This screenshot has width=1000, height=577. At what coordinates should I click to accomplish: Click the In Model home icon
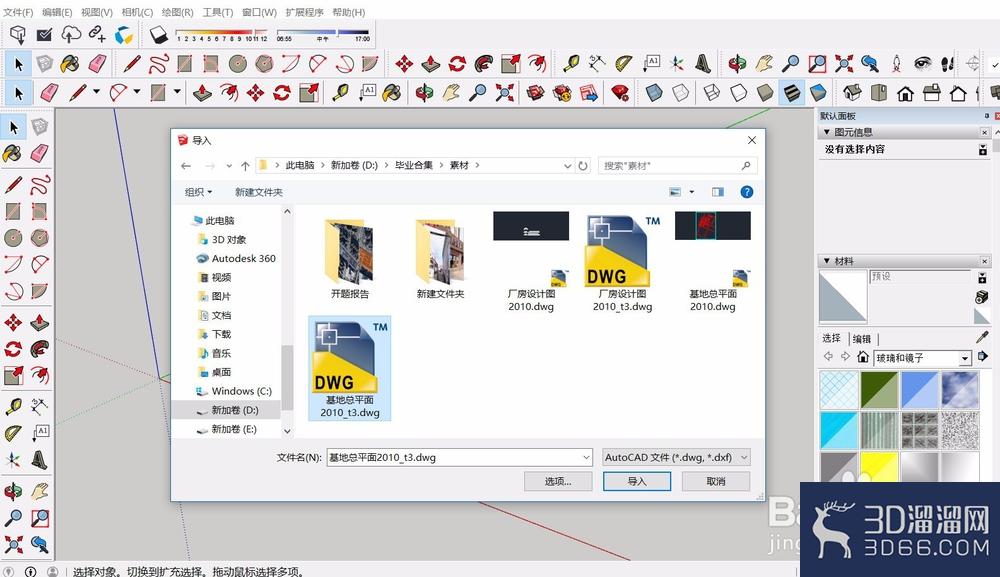[x=863, y=356]
